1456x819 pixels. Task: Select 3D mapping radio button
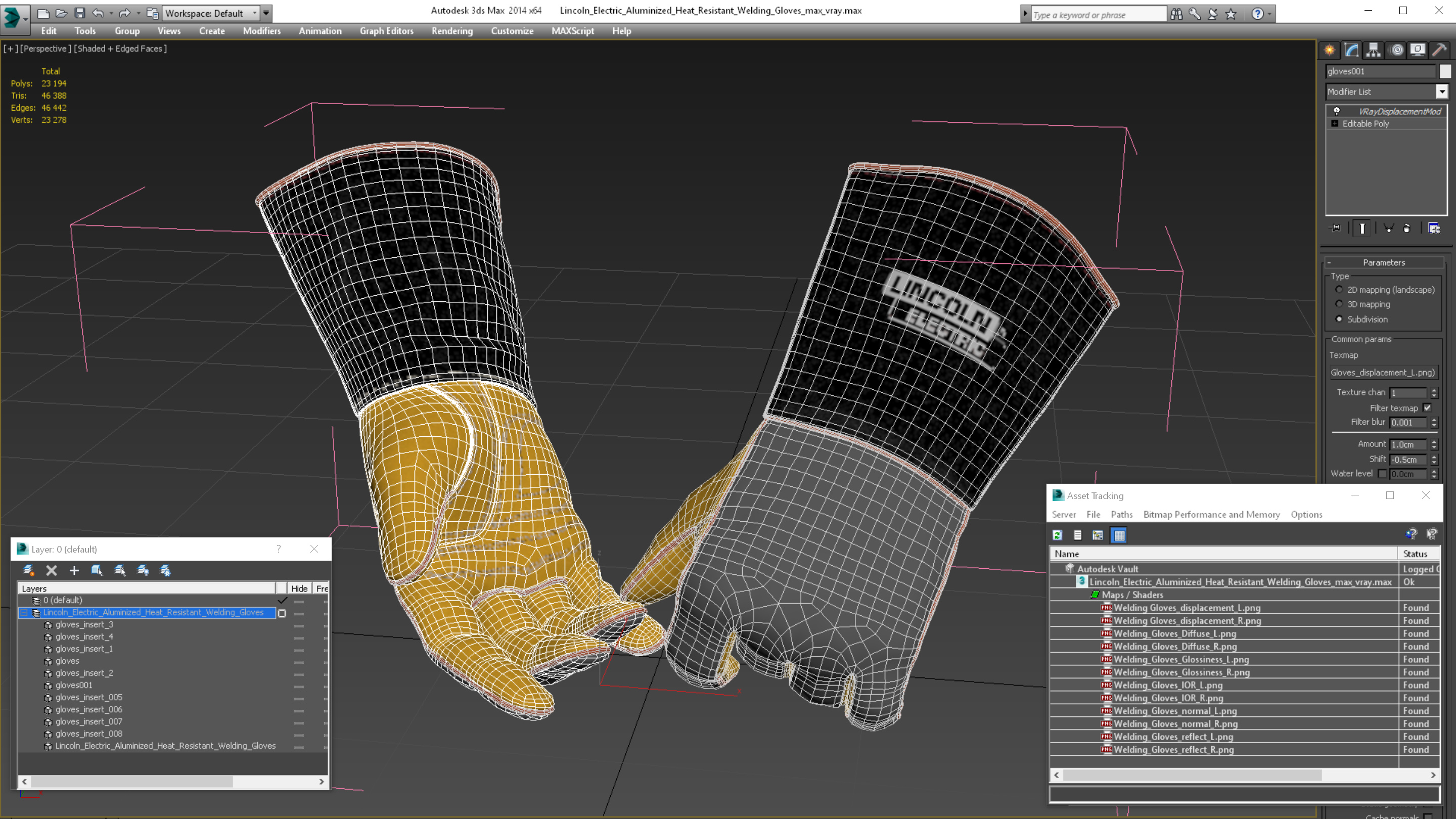pos(1339,304)
